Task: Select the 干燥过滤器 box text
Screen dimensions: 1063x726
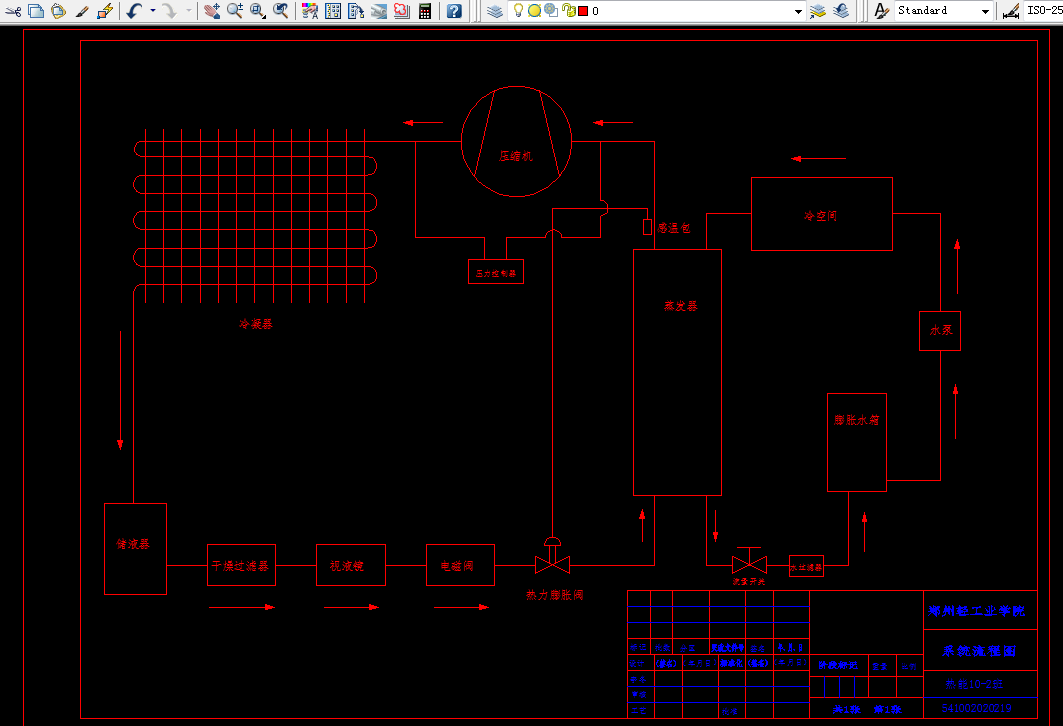Action: point(241,565)
